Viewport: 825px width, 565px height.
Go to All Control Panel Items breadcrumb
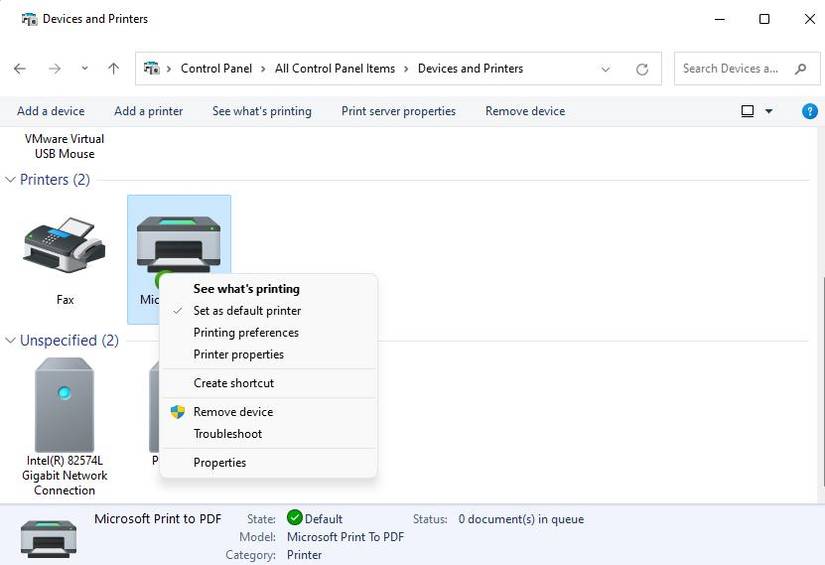[335, 68]
